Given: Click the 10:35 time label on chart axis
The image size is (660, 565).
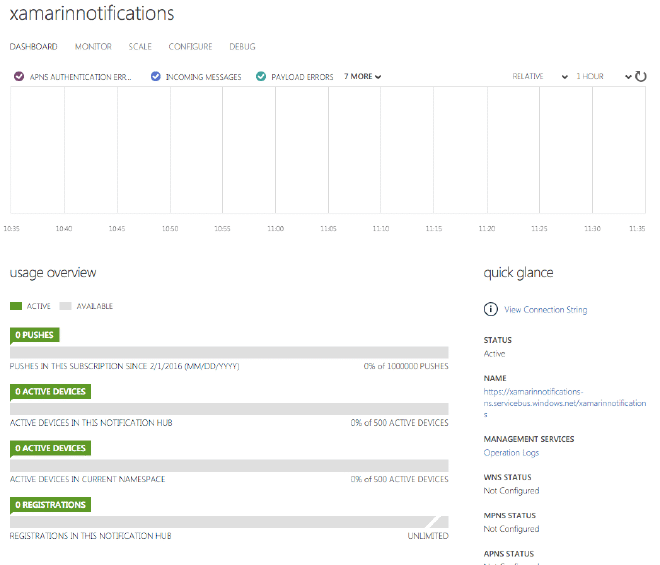Looking at the screenshot, I should click(x=11, y=229).
